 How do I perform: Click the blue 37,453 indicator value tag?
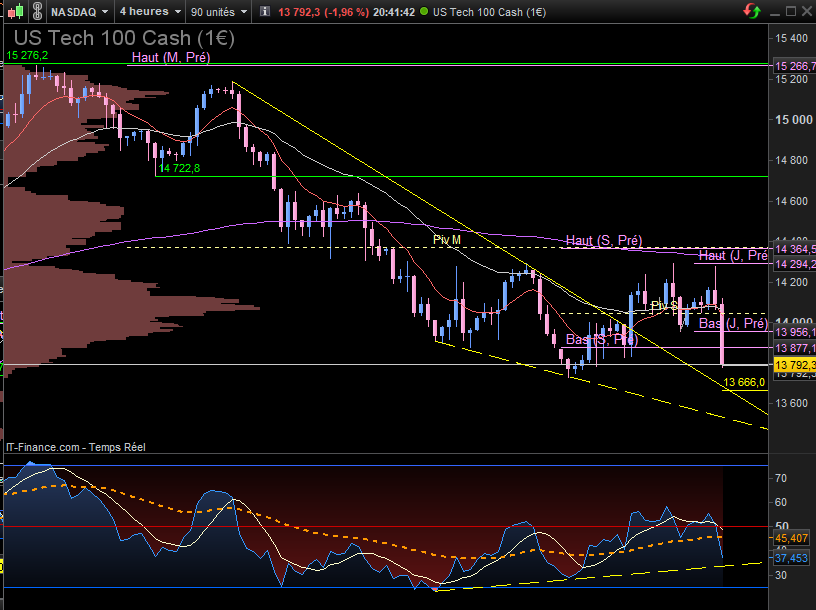coord(791,558)
